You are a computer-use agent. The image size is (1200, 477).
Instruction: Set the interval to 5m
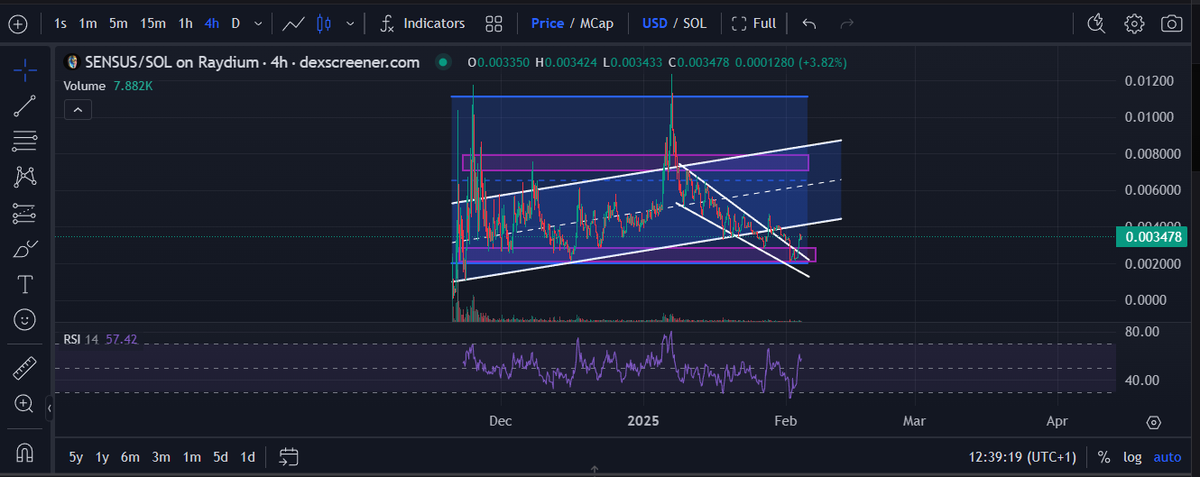pos(118,23)
